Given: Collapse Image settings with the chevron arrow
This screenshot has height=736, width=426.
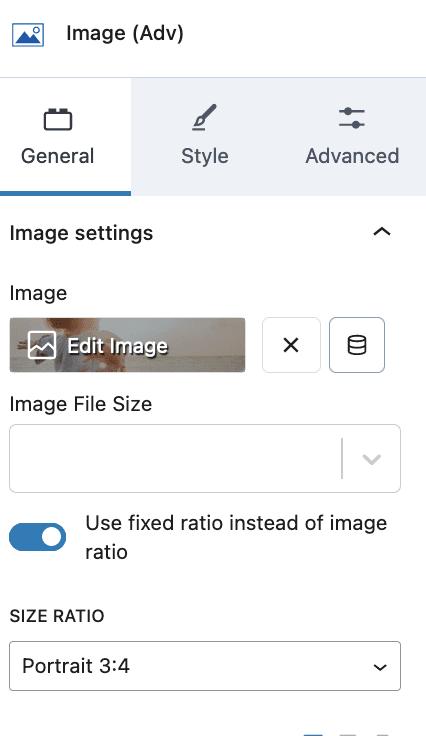Looking at the screenshot, I should point(382,232).
